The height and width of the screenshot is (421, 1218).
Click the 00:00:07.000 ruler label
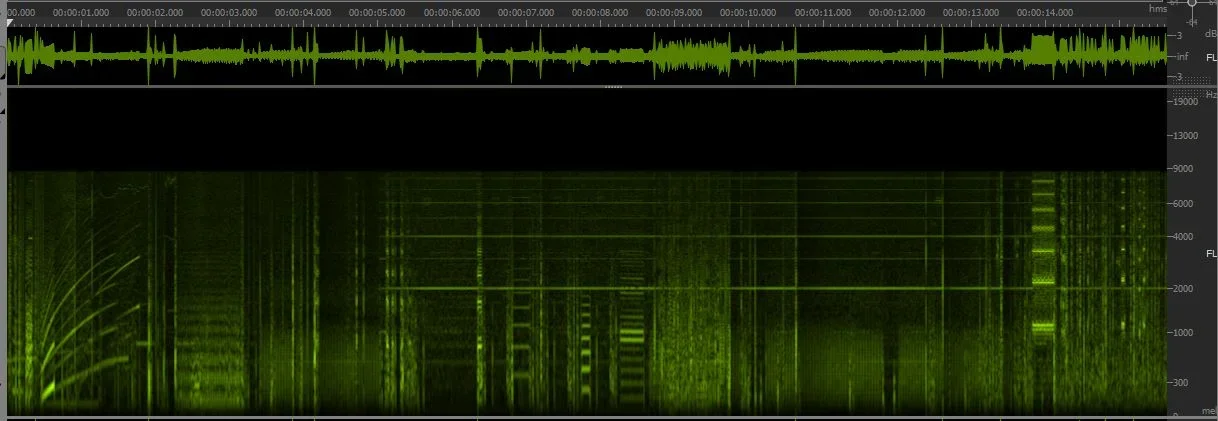click(x=526, y=13)
